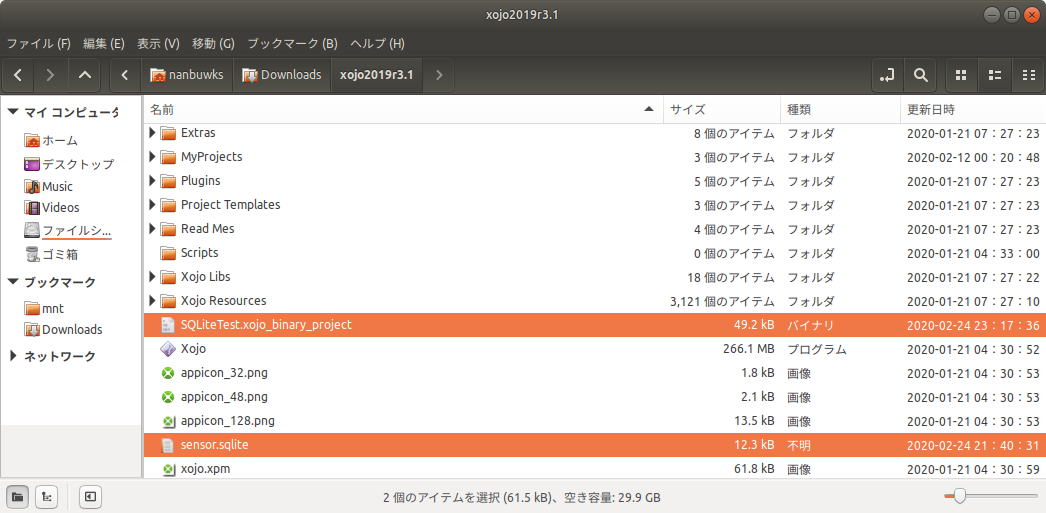
Task: Open the ブックマーク (B) menu
Action: click(x=293, y=44)
